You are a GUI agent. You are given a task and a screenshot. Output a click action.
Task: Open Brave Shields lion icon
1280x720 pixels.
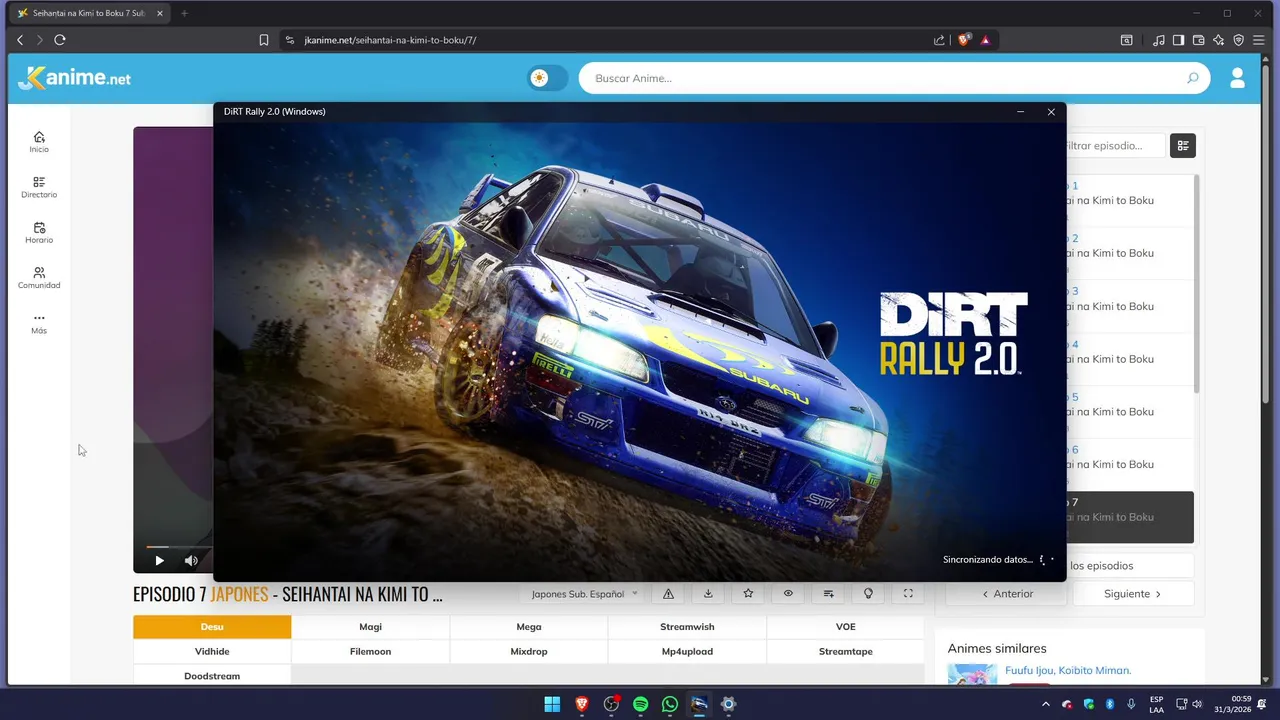pyautogui.click(x=964, y=40)
